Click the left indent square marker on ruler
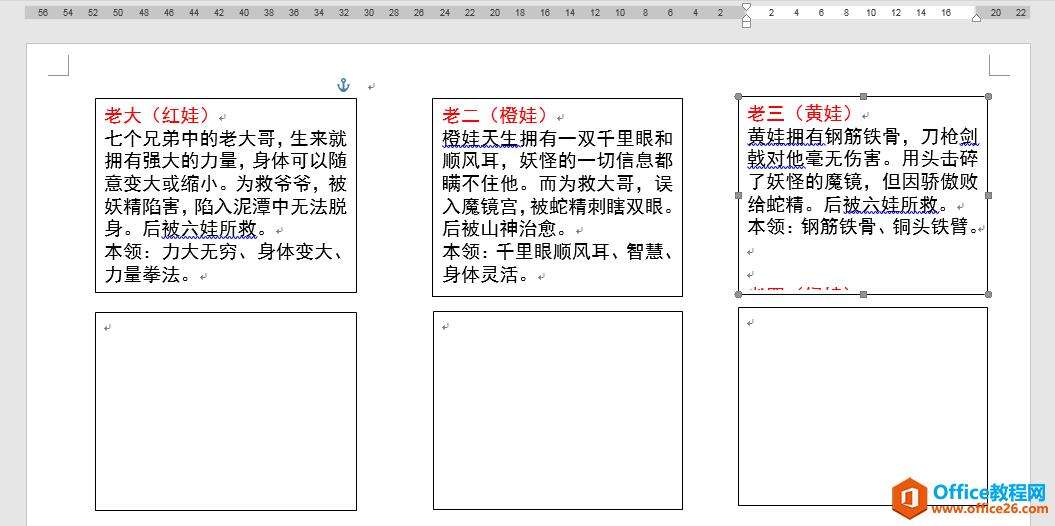 pos(746,23)
